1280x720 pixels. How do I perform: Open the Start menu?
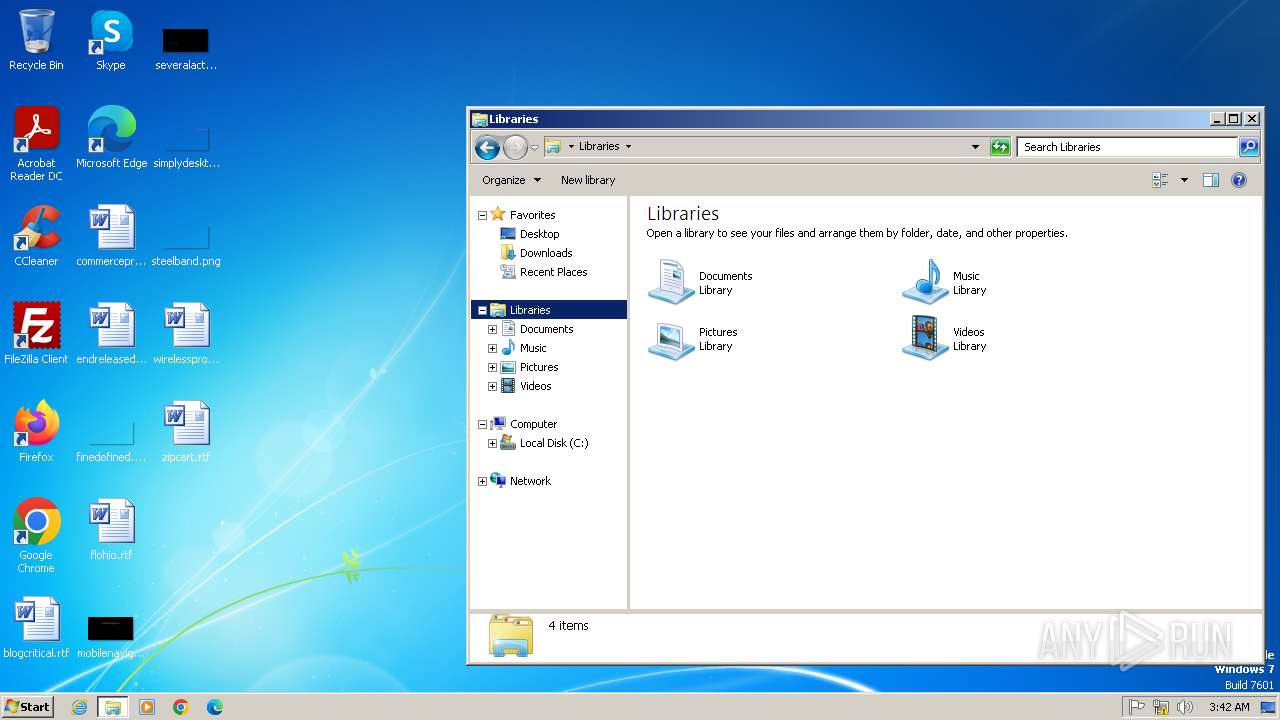click(x=27, y=706)
